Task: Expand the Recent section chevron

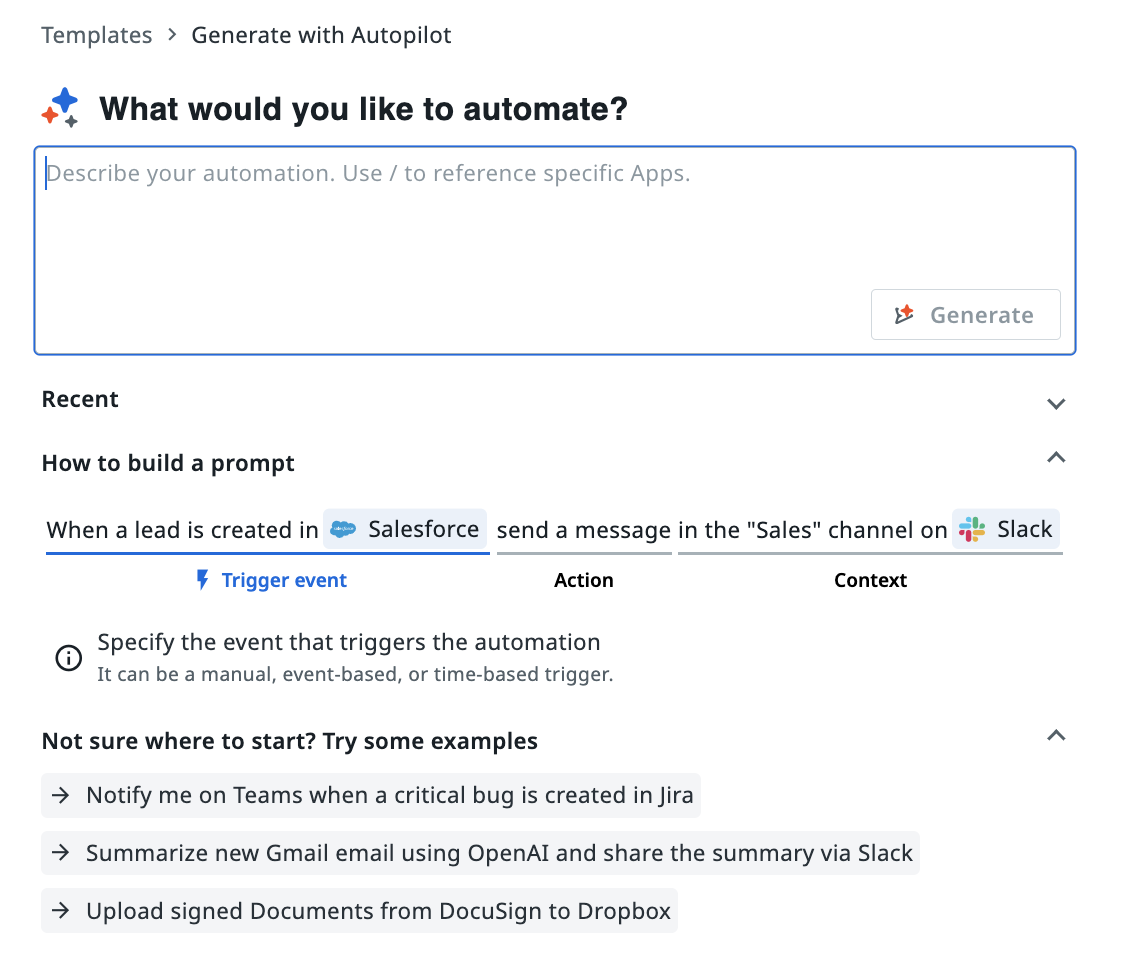Action: coord(1056,404)
